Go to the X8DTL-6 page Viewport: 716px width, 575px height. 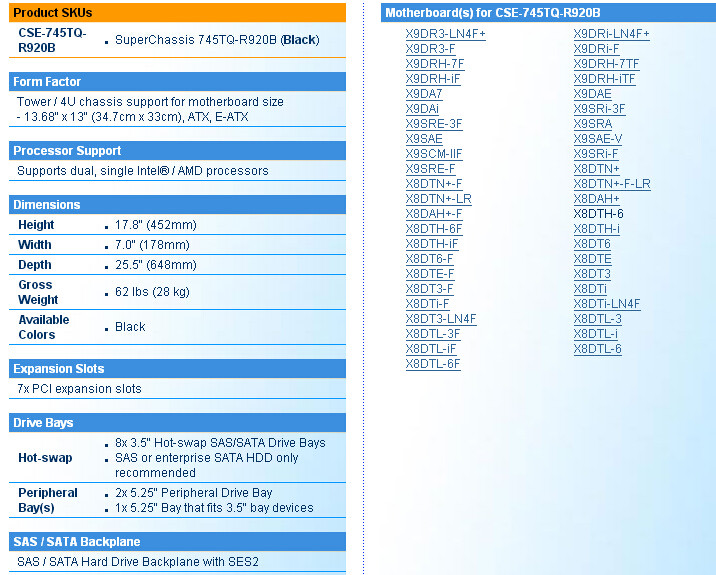click(597, 350)
